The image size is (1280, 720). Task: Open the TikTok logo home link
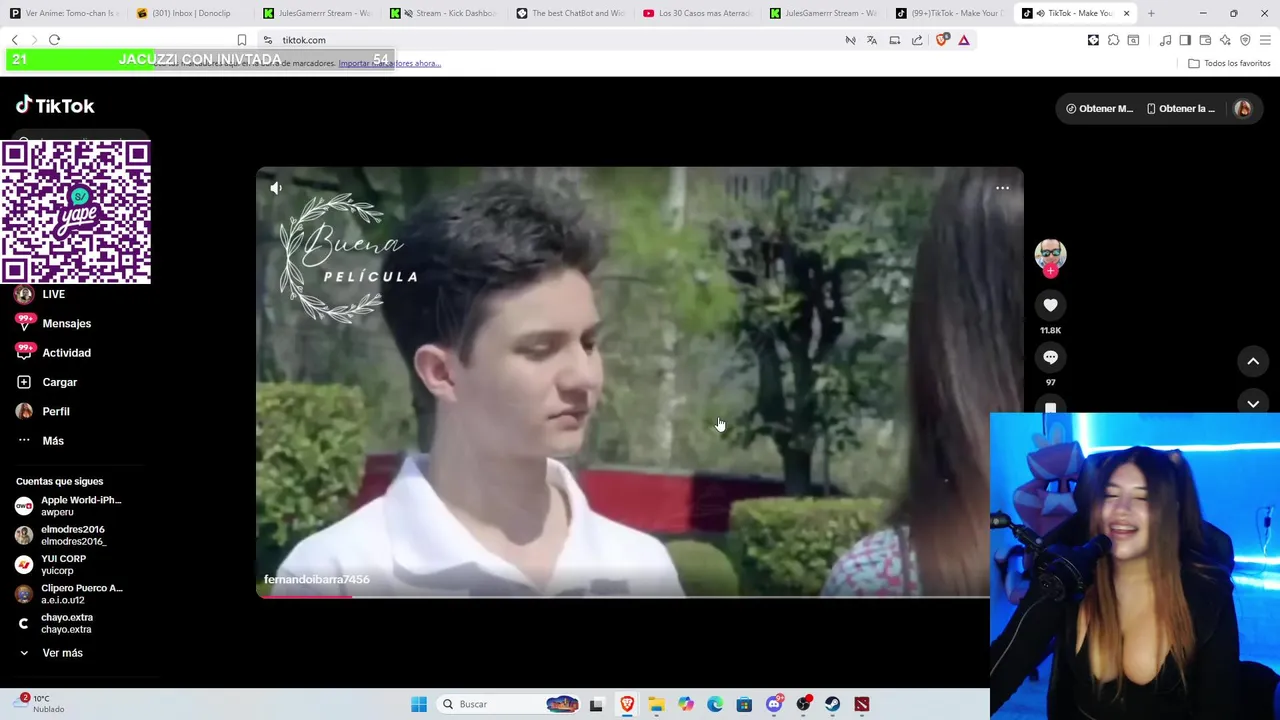pyautogui.click(x=55, y=105)
